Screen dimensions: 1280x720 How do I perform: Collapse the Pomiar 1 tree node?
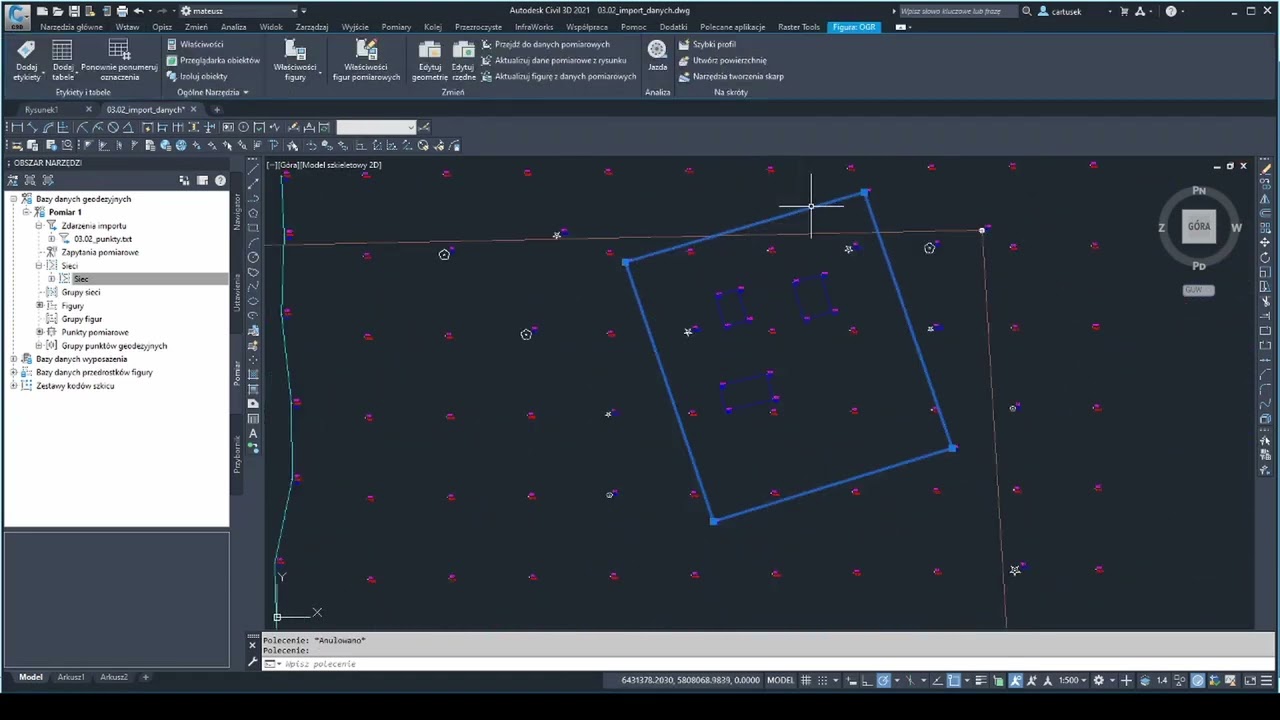[27, 212]
